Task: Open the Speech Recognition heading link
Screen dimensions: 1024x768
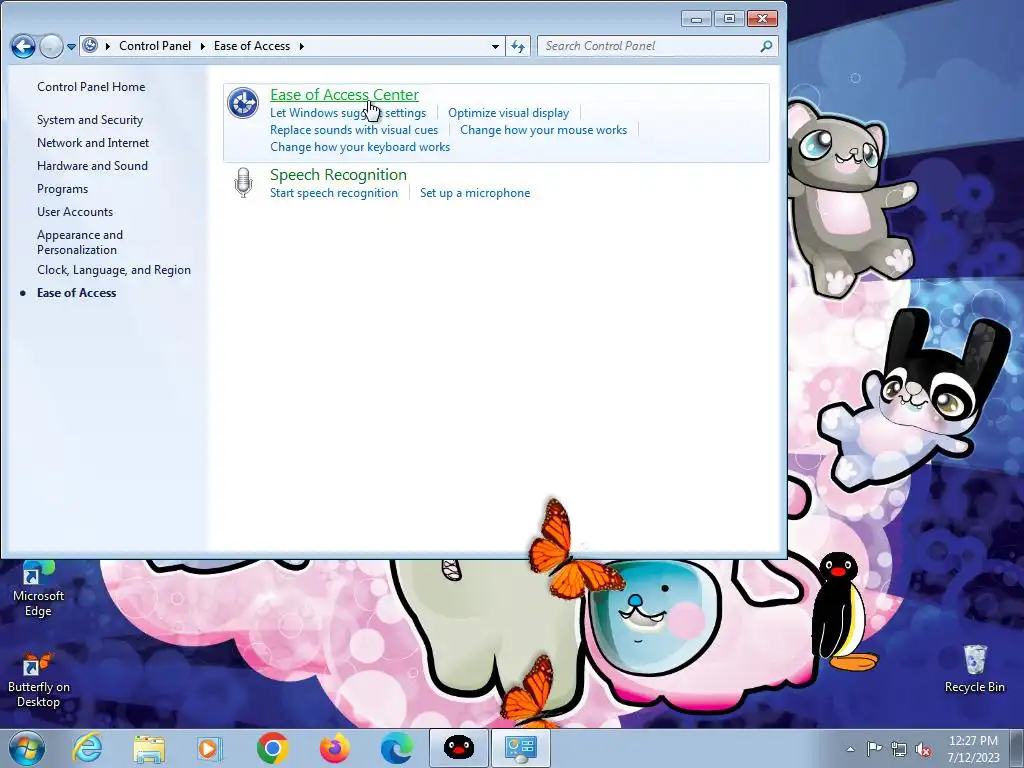Action: [x=338, y=174]
